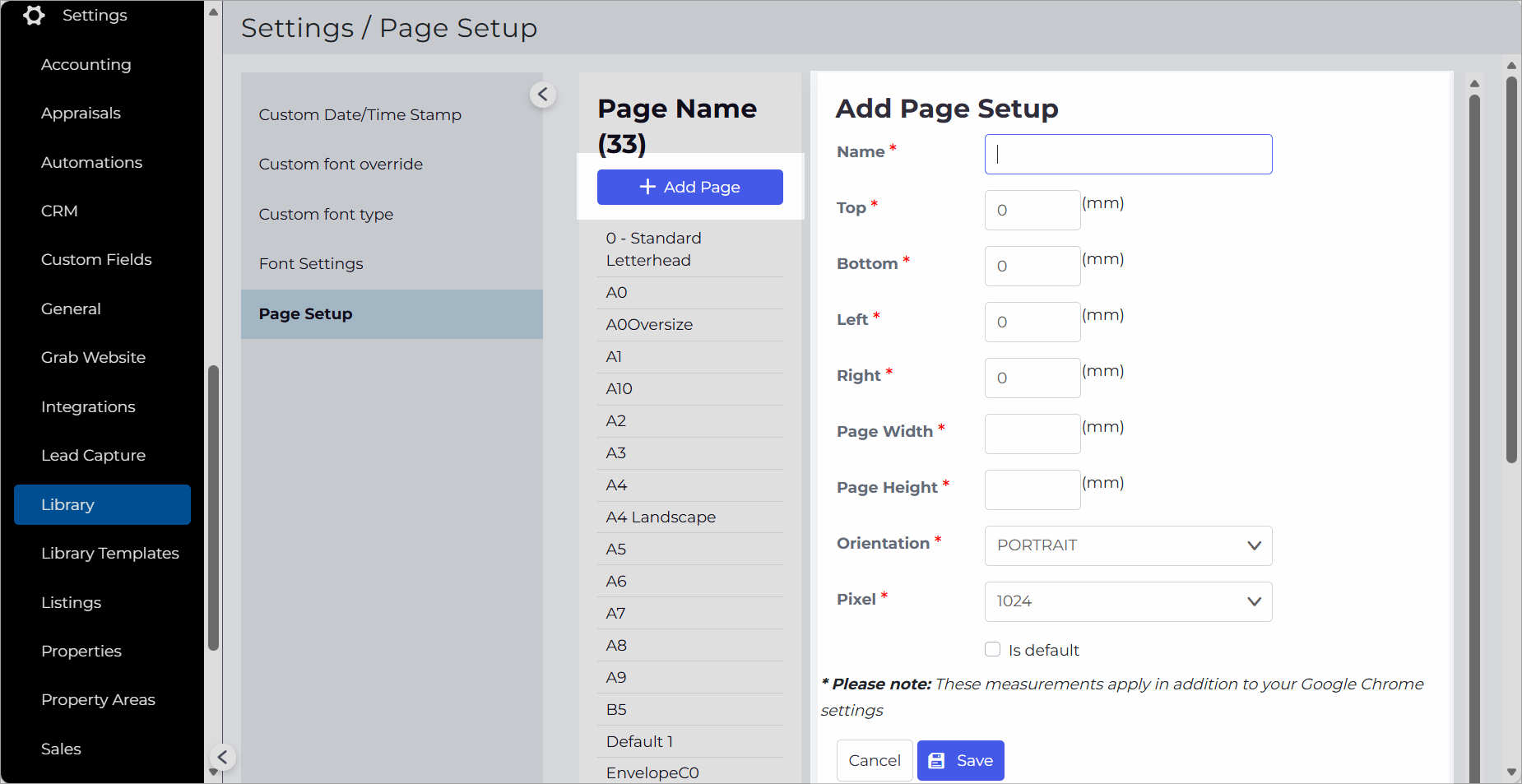Select the A3 page entry
The height and width of the screenshot is (784, 1522).
pyautogui.click(x=689, y=453)
